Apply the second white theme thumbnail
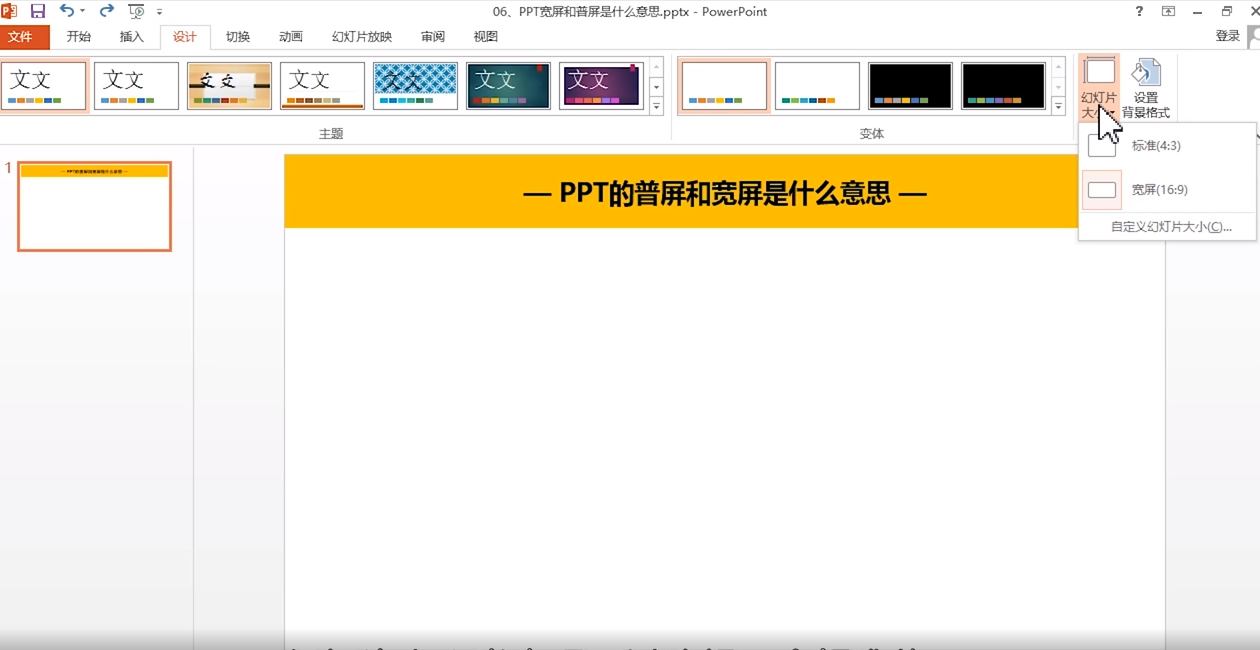The width and height of the screenshot is (1260, 650). click(x=137, y=86)
